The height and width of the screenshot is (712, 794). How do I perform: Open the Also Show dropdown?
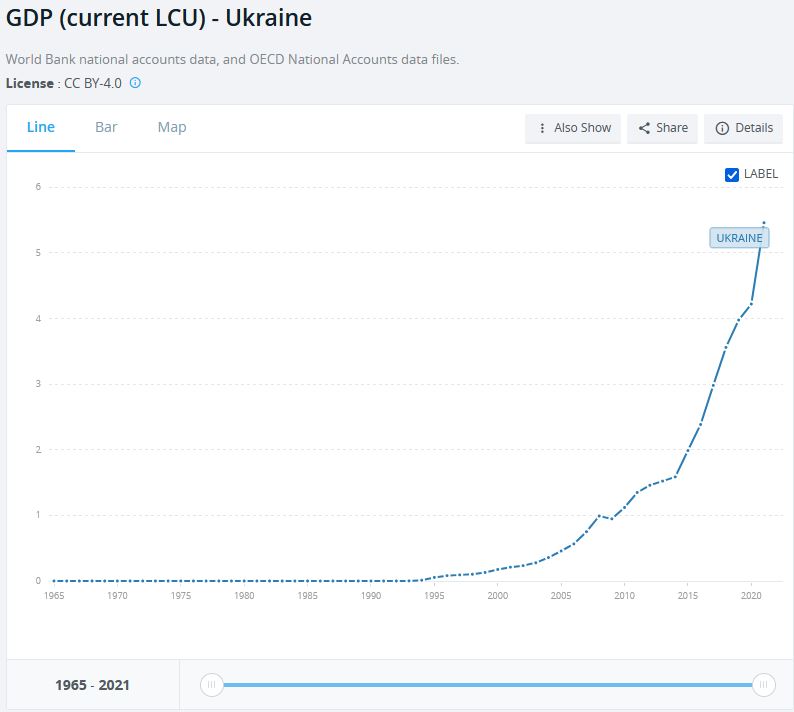[573, 128]
